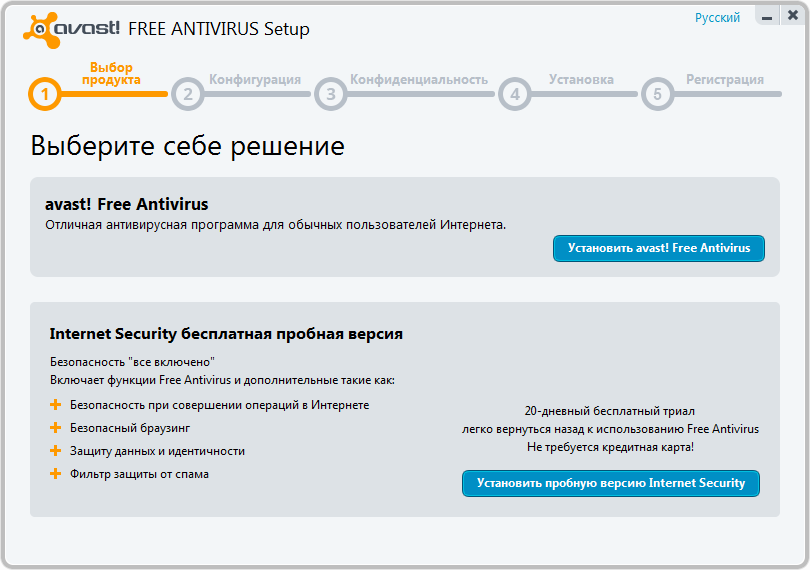Open the Русский language selector

pos(717,18)
